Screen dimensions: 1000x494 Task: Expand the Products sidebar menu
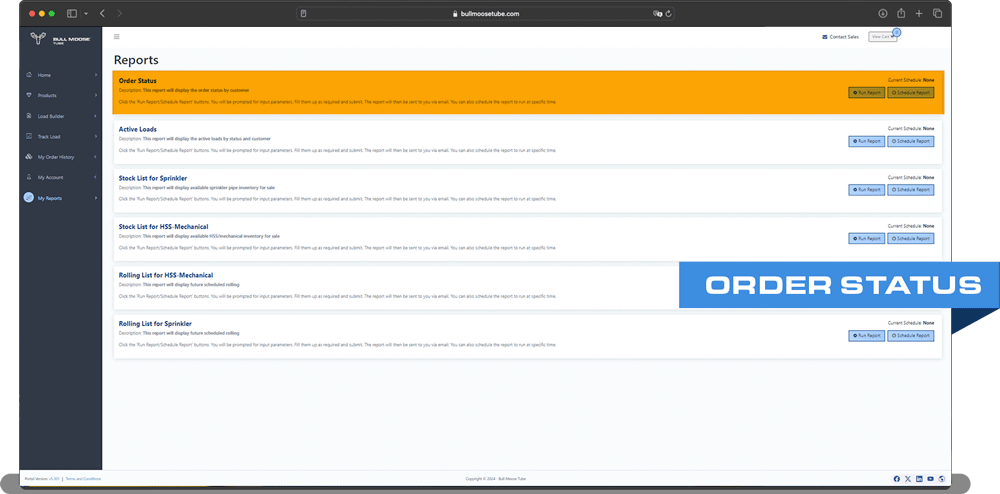pos(61,95)
